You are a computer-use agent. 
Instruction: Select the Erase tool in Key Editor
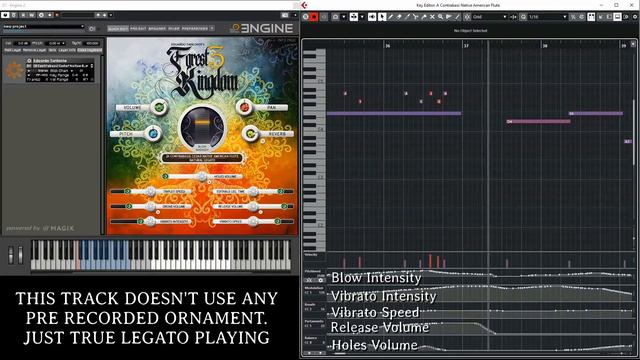[399, 17]
